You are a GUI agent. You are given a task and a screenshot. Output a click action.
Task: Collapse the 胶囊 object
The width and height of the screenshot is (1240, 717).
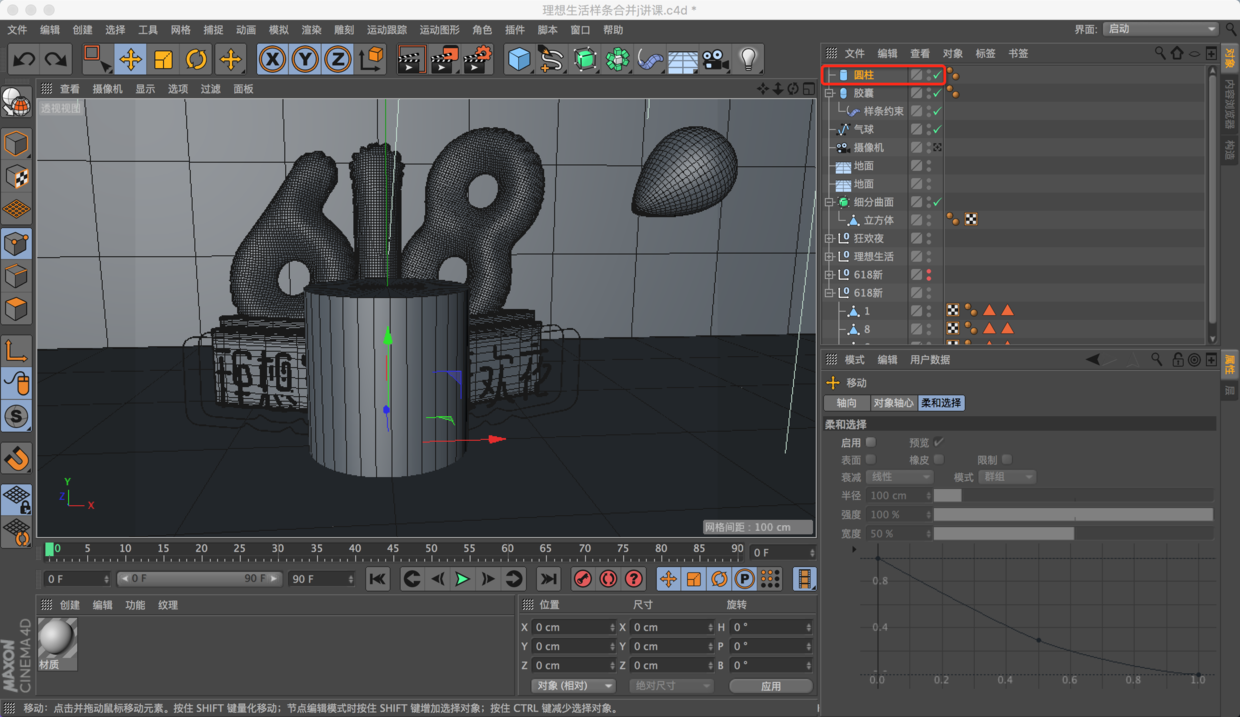click(829, 93)
